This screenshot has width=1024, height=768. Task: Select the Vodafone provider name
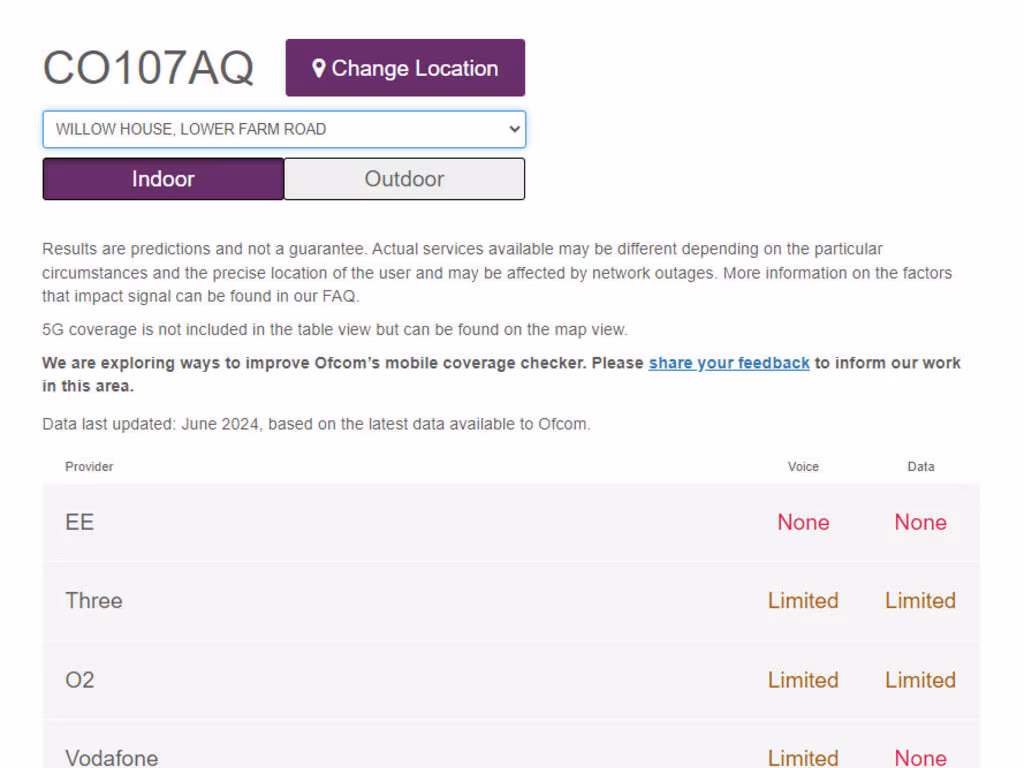[x=111, y=757]
